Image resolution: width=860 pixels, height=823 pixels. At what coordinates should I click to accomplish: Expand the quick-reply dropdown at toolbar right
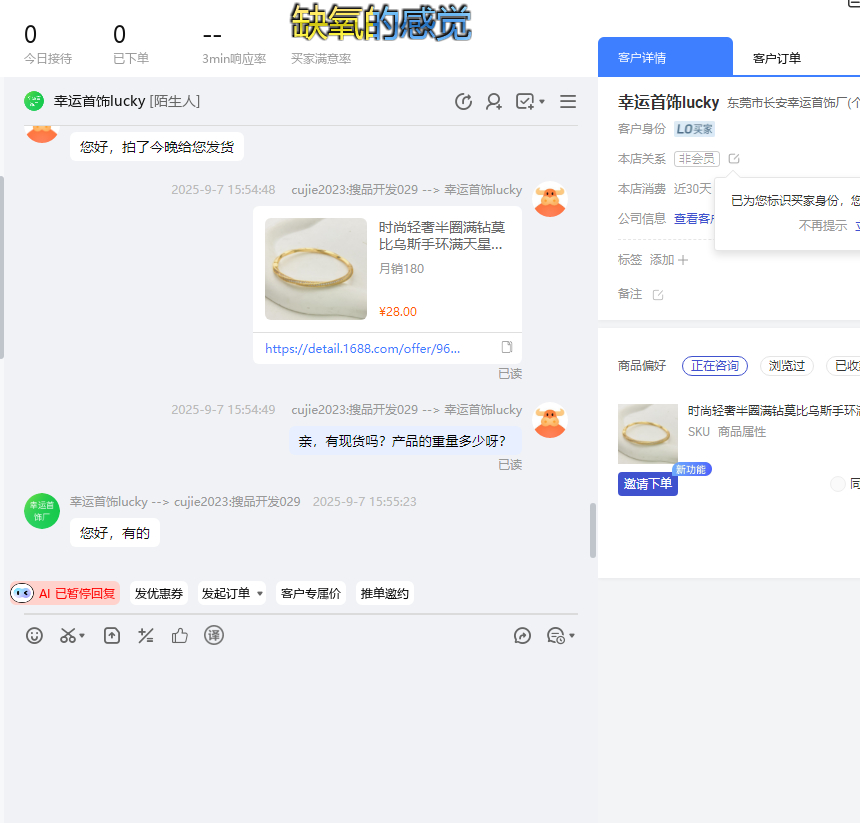[572, 636]
